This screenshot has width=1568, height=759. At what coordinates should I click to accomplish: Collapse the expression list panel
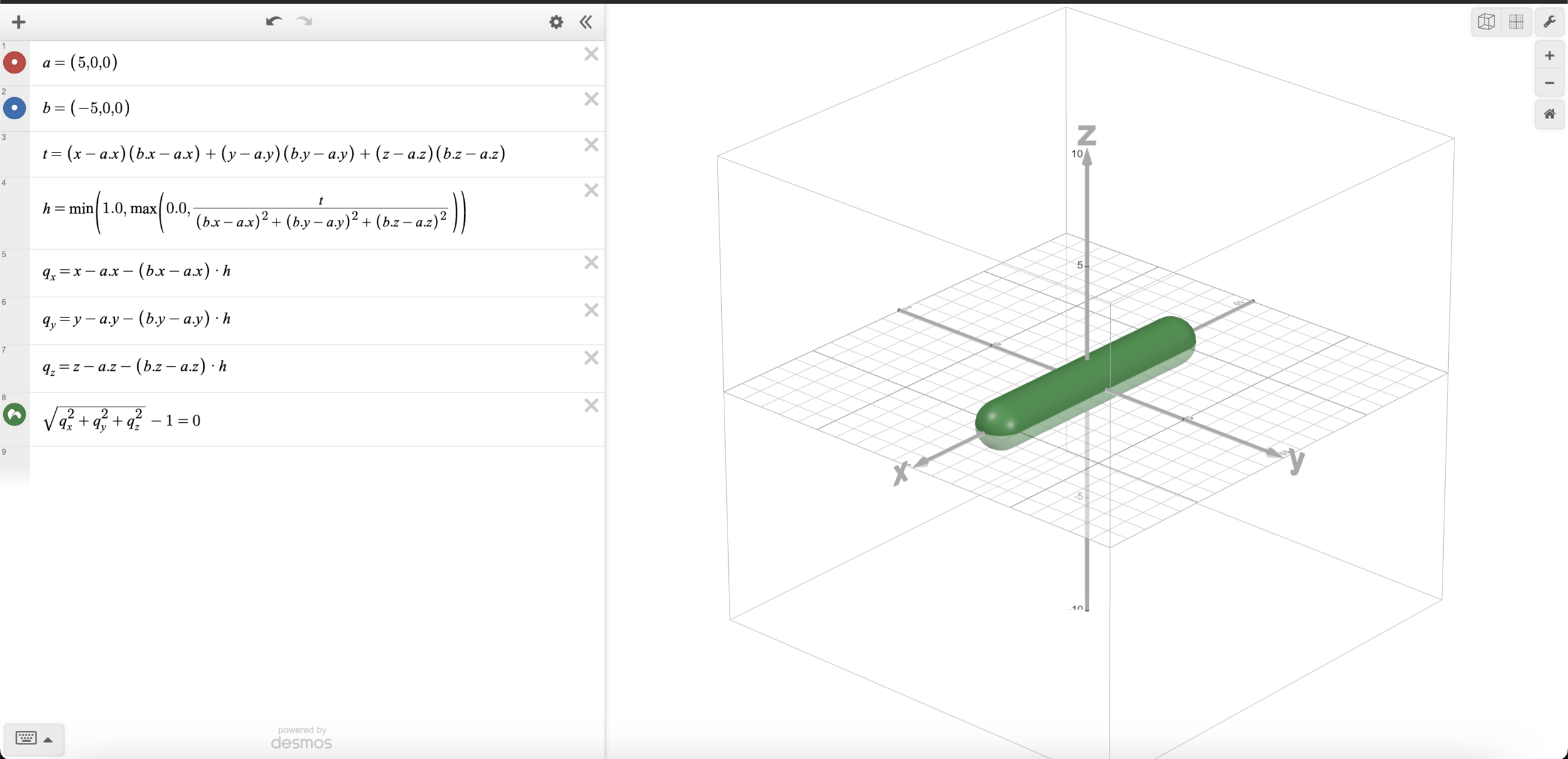[x=586, y=22]
